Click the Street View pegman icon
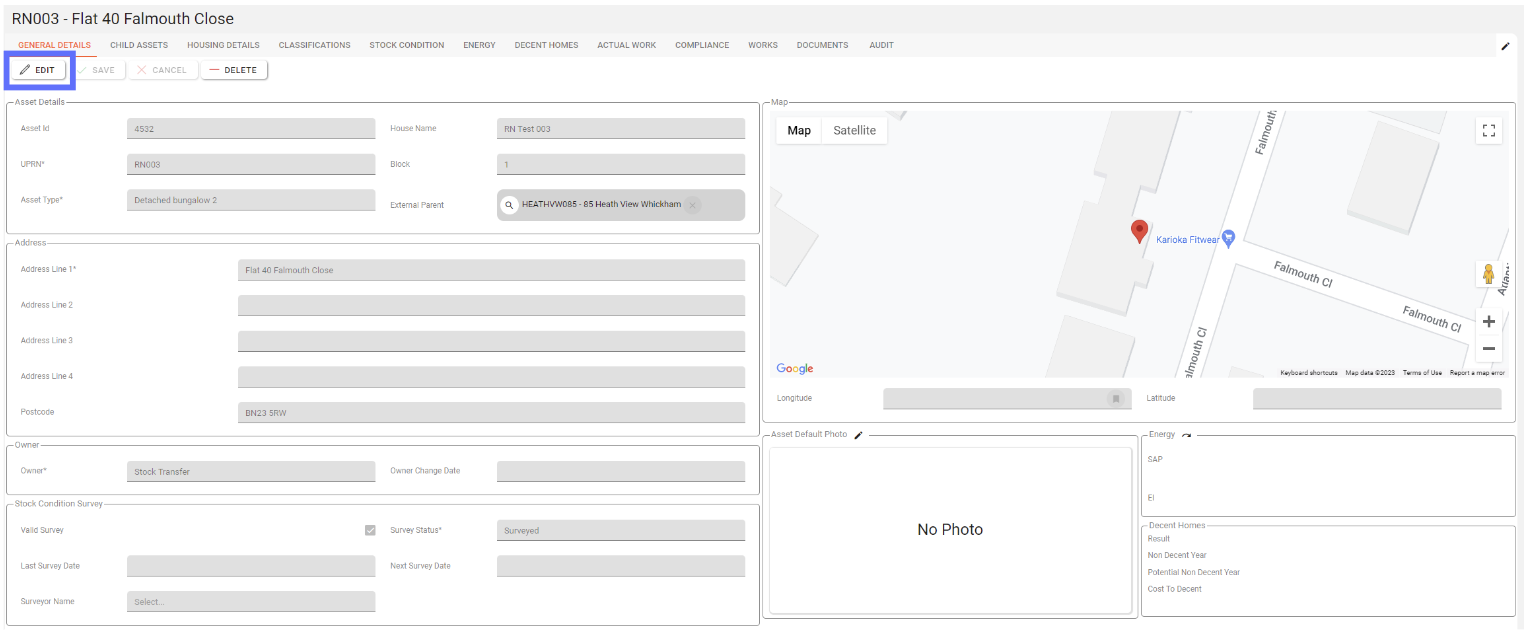1524x633 pixels. pyautogui.click(x=1488, y=274)
